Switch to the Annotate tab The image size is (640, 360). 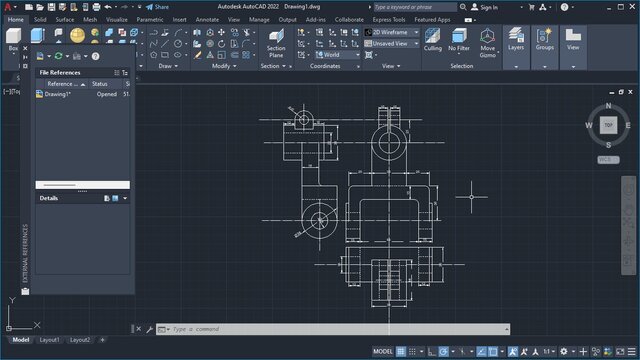pyautogui.click(x=207, y=20)
